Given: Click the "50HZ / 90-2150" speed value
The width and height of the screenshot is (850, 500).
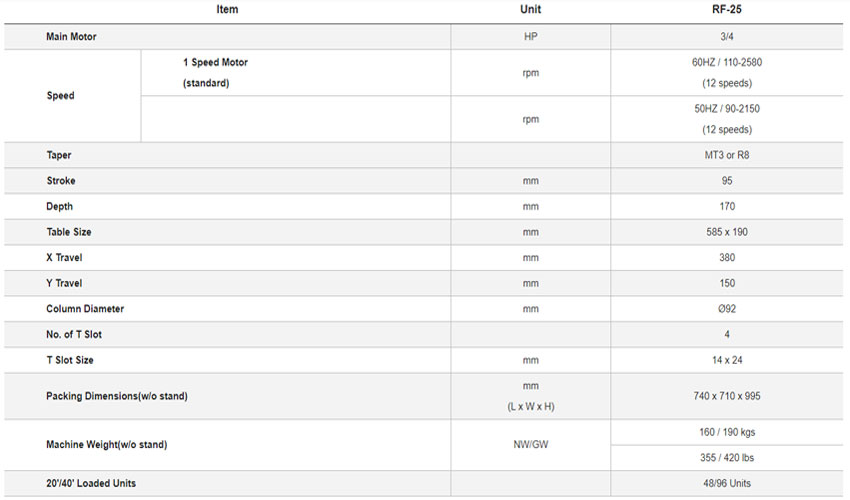Looking at the screenshot, I should pos(726,108).
